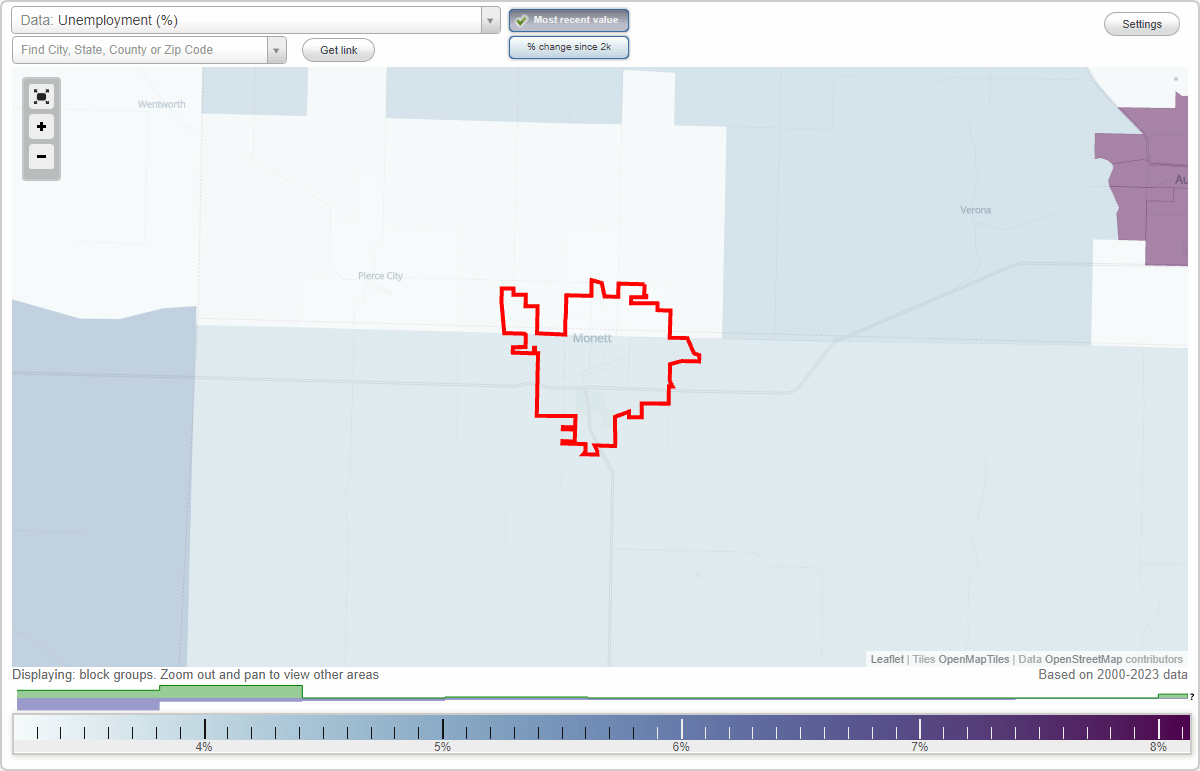Expand the Data selector arrow
Screen dimensions: 1200x771
click(x=490, y=20)
